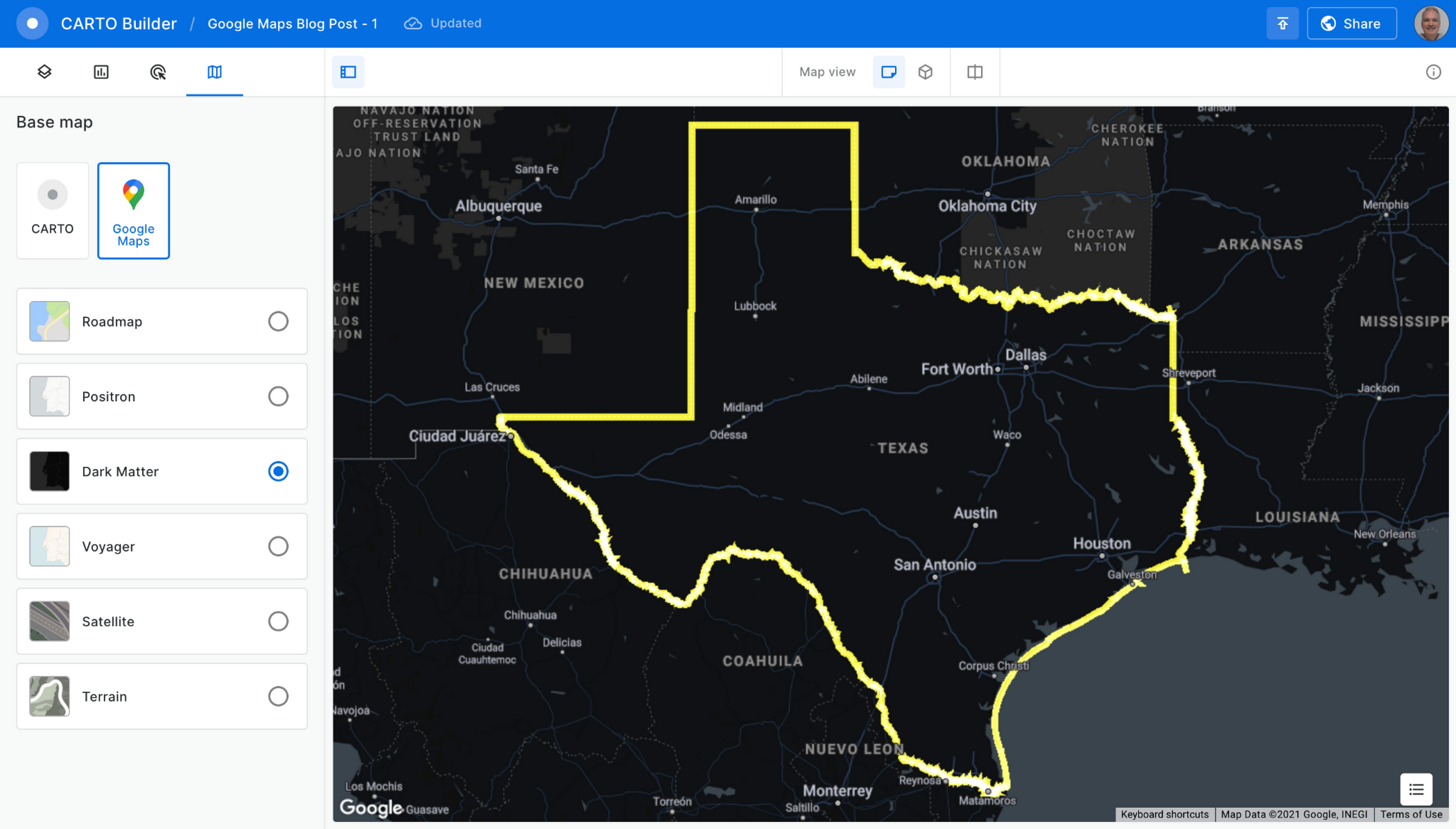
Task: Click the Google logo on the map
Action: pos(371,807)
